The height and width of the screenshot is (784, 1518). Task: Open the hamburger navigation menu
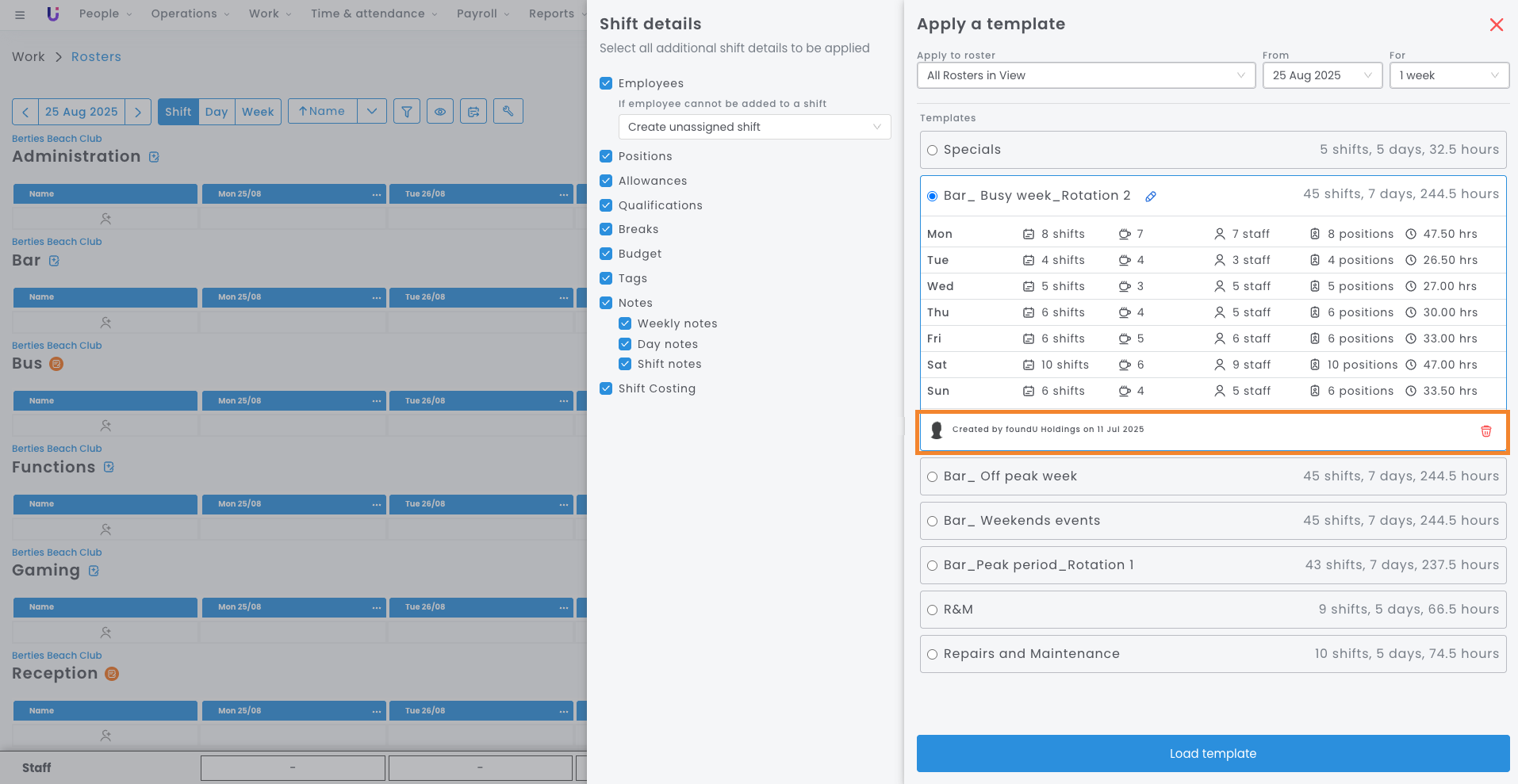pyautogui.click(x=20, y=14)
